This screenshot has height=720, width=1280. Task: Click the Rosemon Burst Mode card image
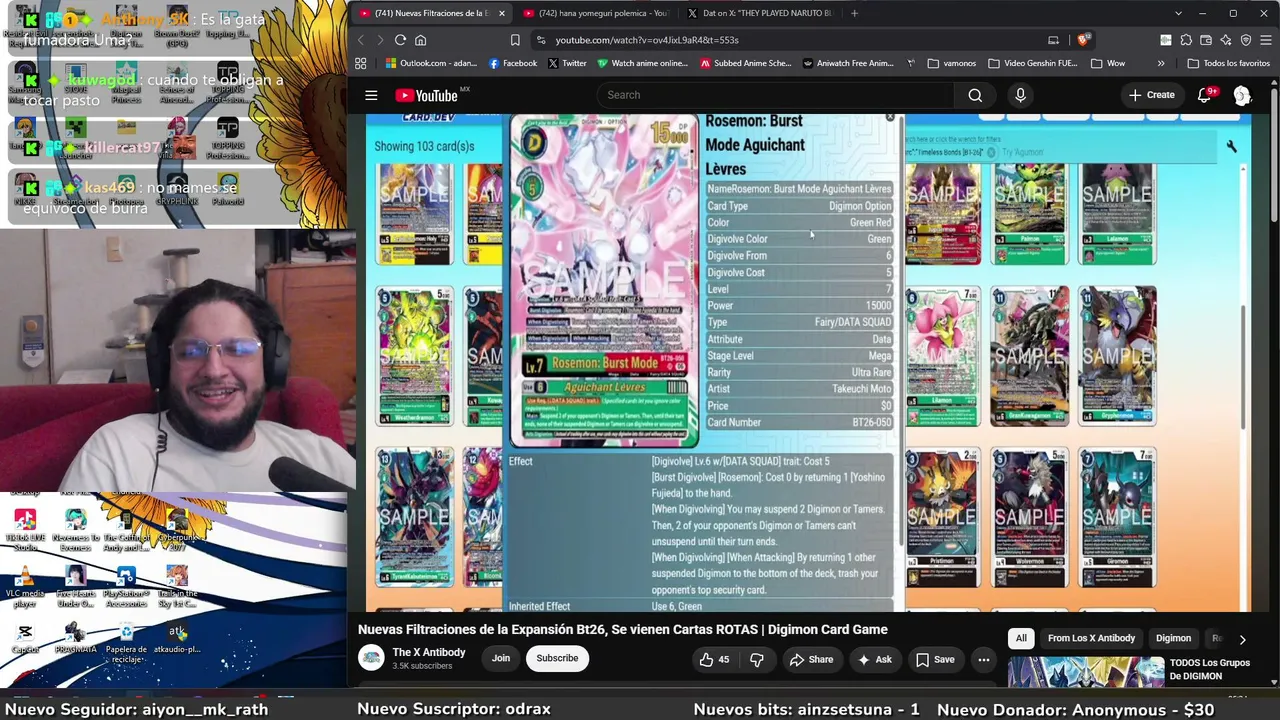click(x=604, y=280)
